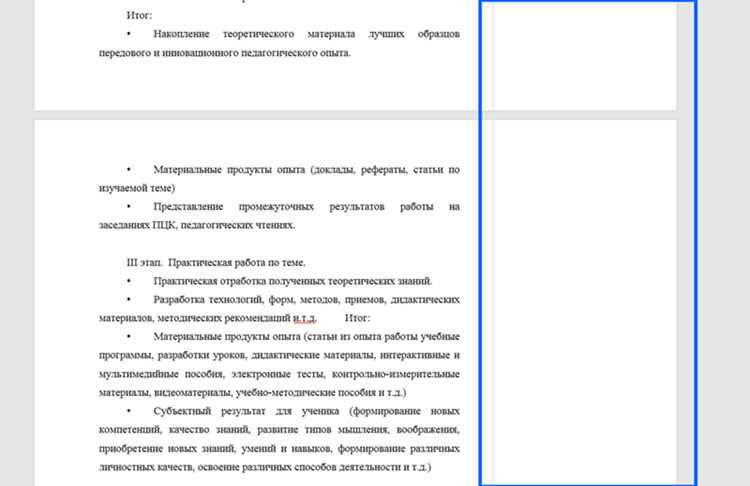Click the line "передового и инновационного педагогического опыта."

click(225, 53)
